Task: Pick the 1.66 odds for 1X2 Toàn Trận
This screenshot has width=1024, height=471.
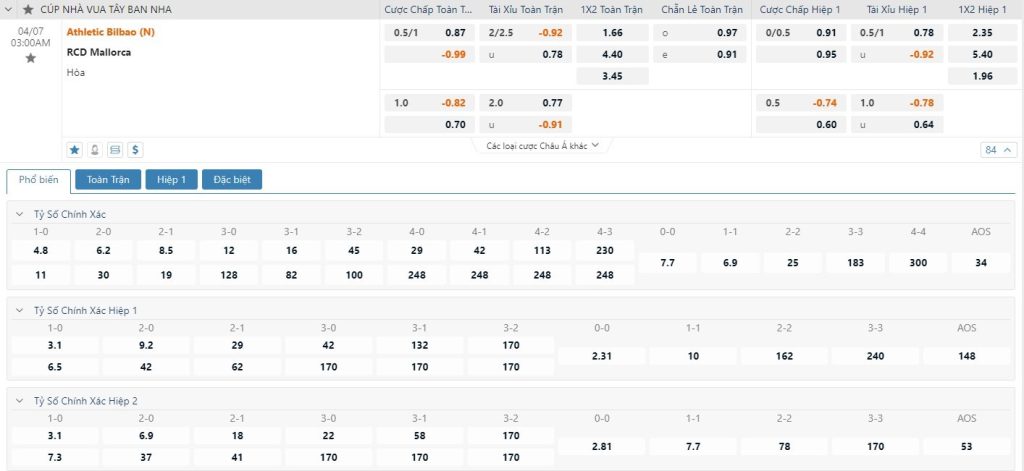Action: 612,32
